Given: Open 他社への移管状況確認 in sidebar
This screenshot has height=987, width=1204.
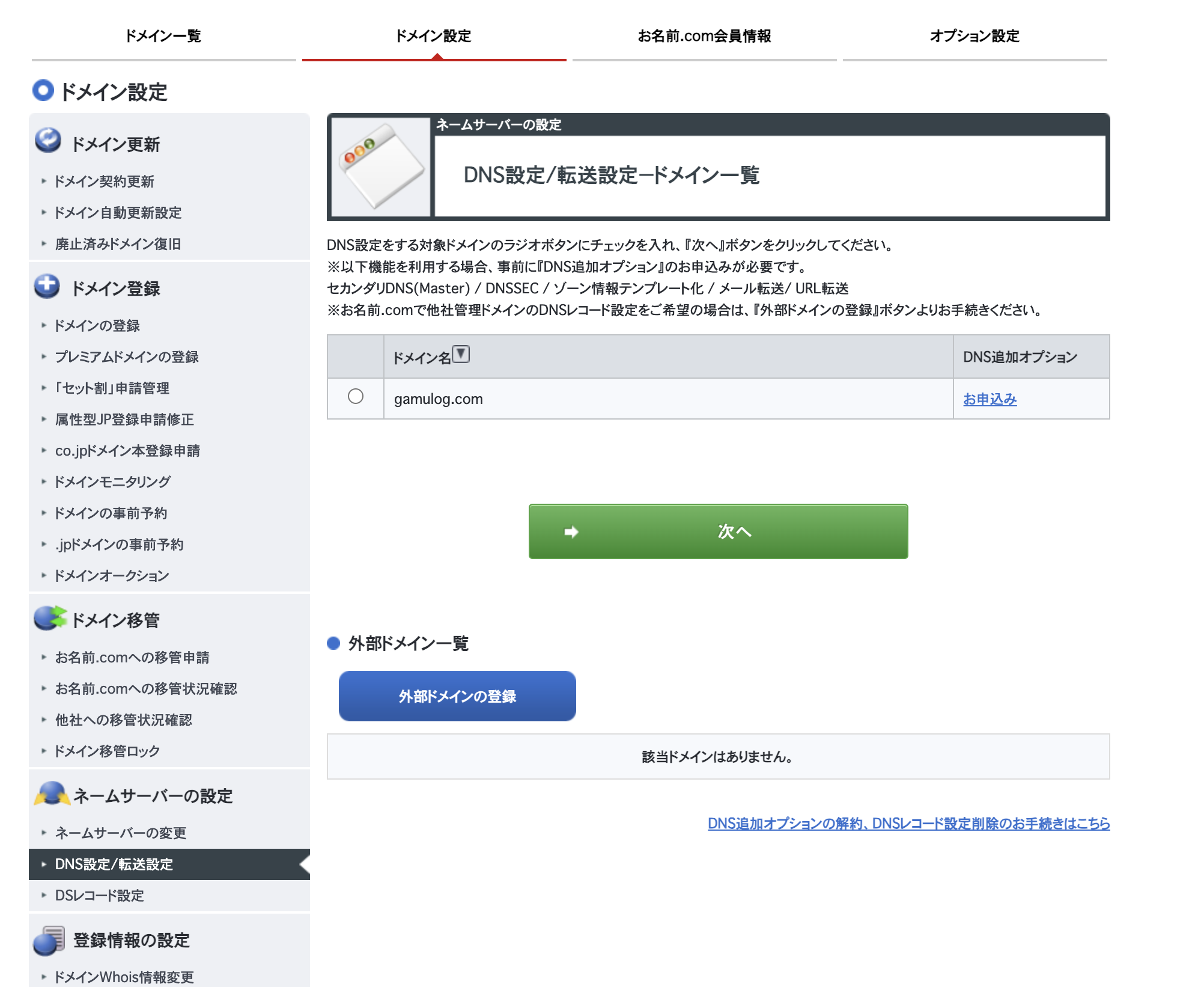Looking at the screenshot, I should (x=123, y=720).
